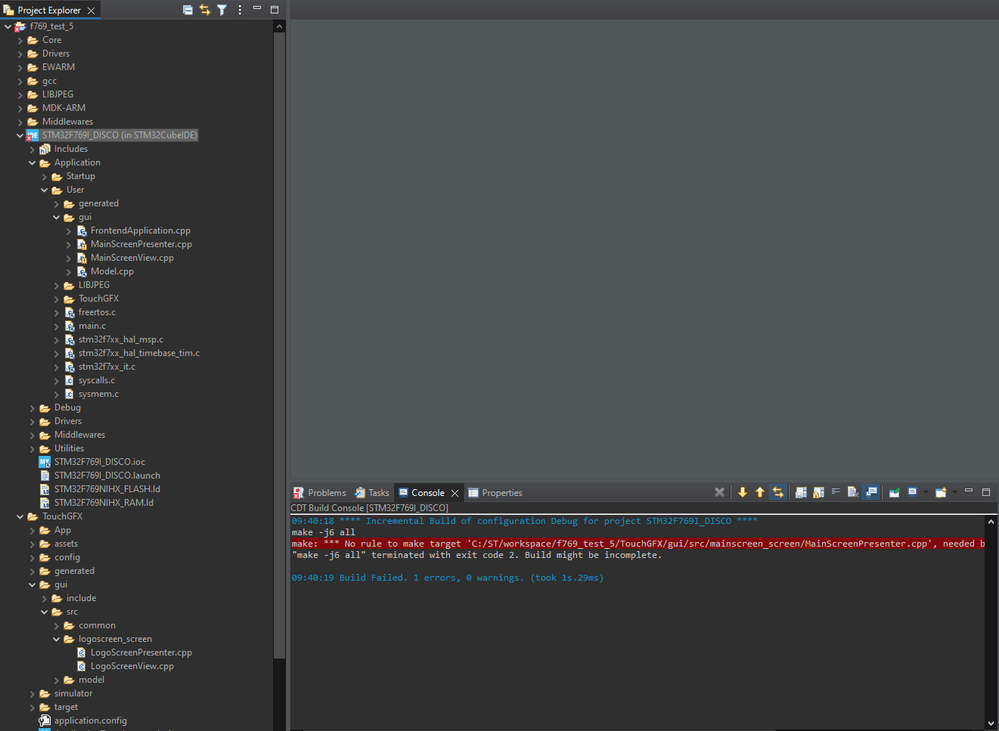Maximize the Console panel
999x731 pixels.
click(986, 492)
